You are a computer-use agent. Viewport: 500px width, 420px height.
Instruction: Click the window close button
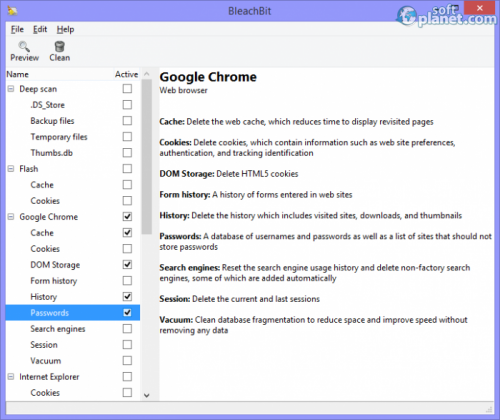pyautogui.click(x=480, y=8)
